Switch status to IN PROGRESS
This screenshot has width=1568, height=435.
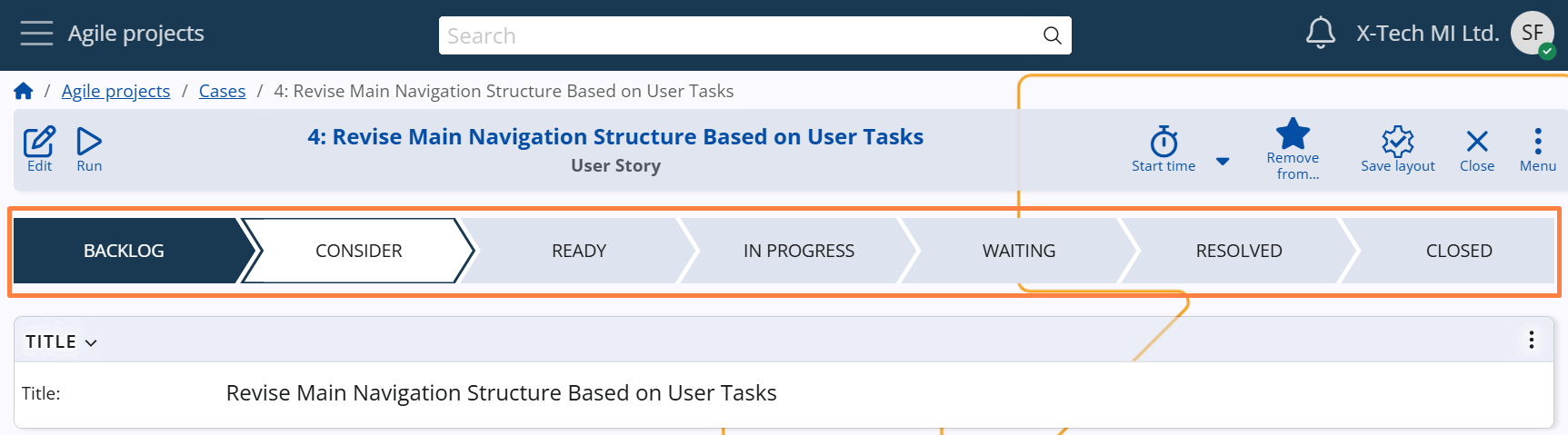coord(798,251)
